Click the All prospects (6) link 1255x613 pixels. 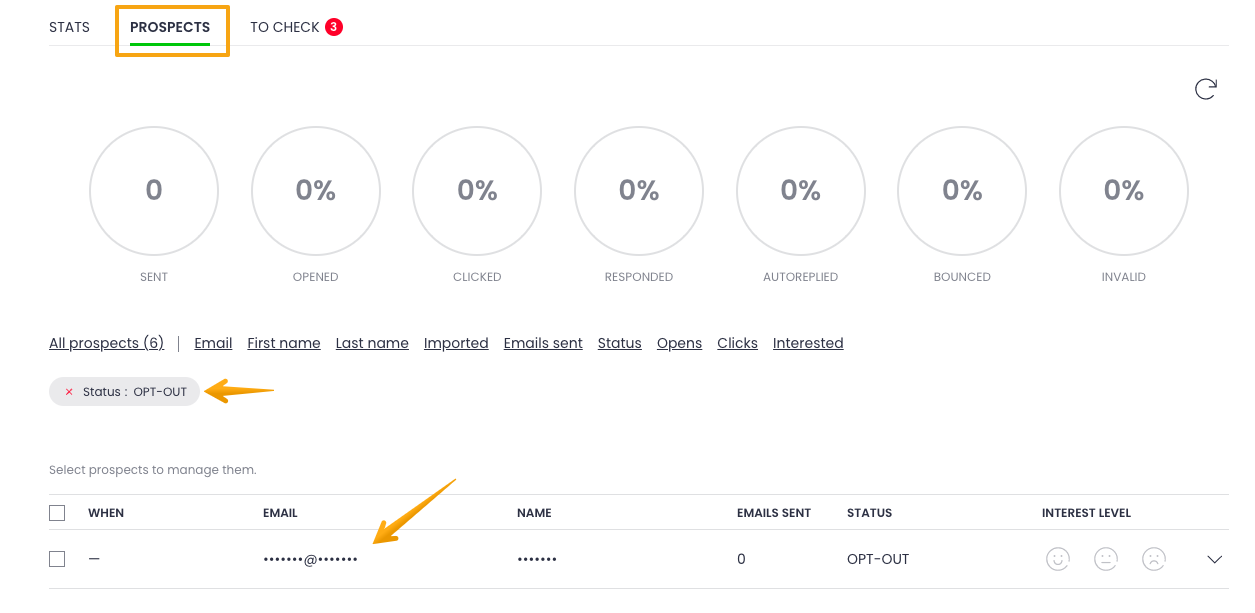tap(106, 343)
